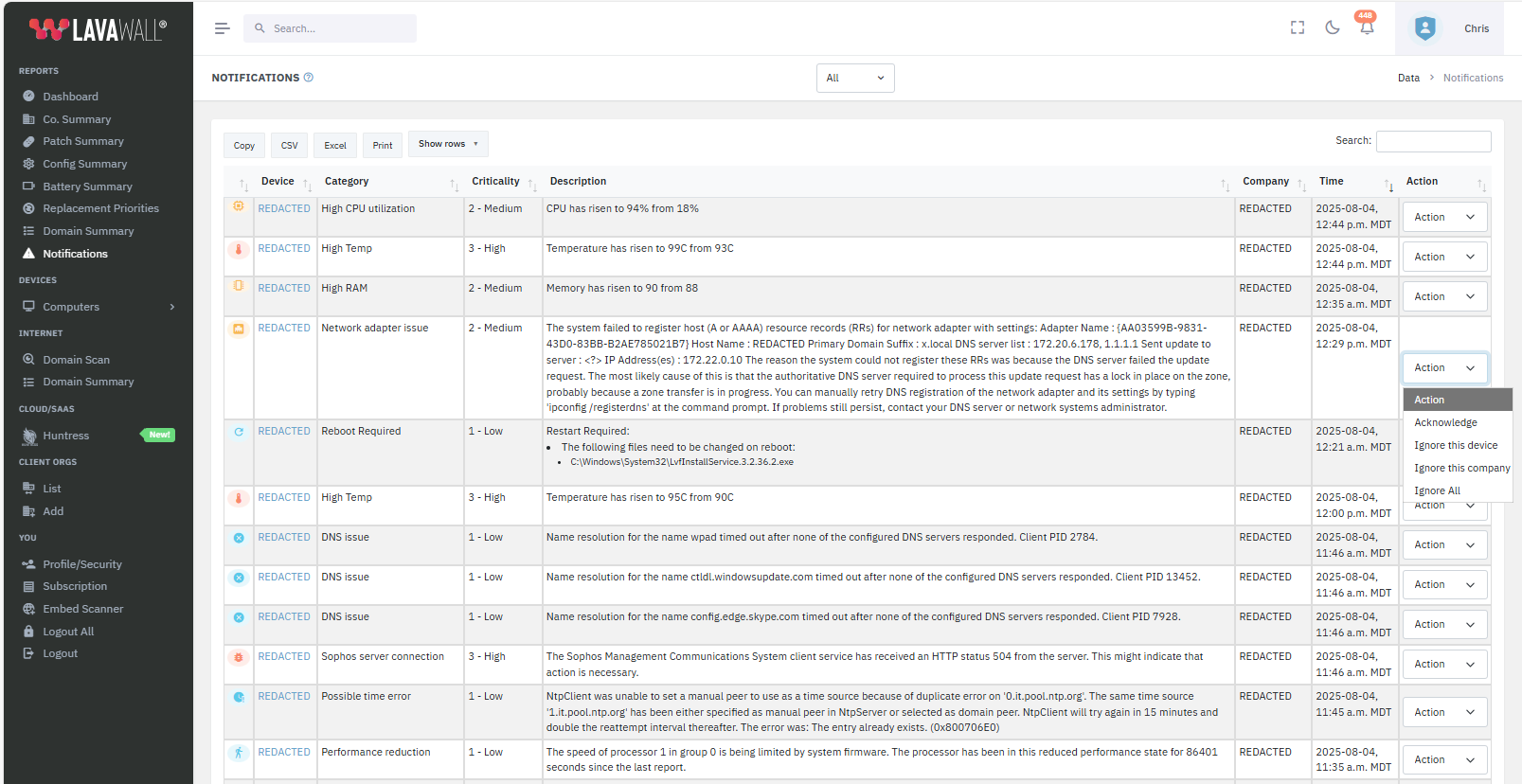The height and width of the screenshot is (784, 1522).
Task: Choose Ignore this device option
Action: point(1456,445)
